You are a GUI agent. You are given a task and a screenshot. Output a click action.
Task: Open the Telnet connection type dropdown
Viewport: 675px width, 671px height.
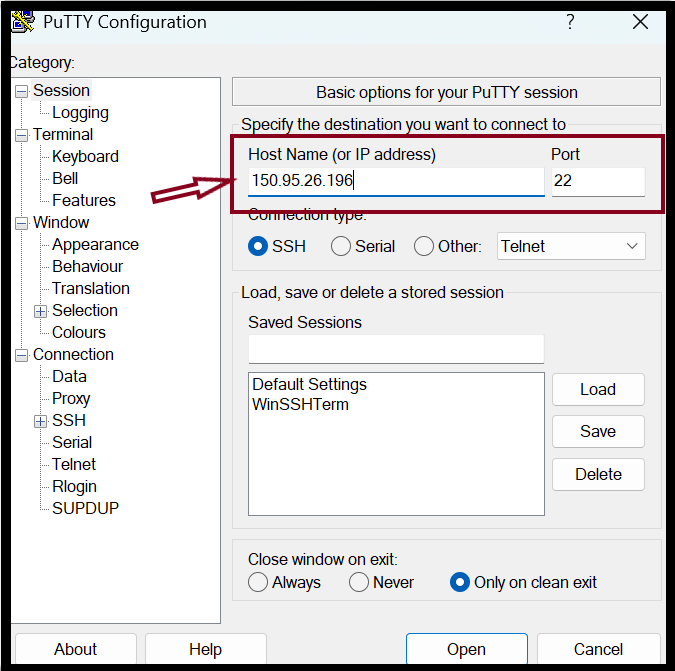point(571,246)
